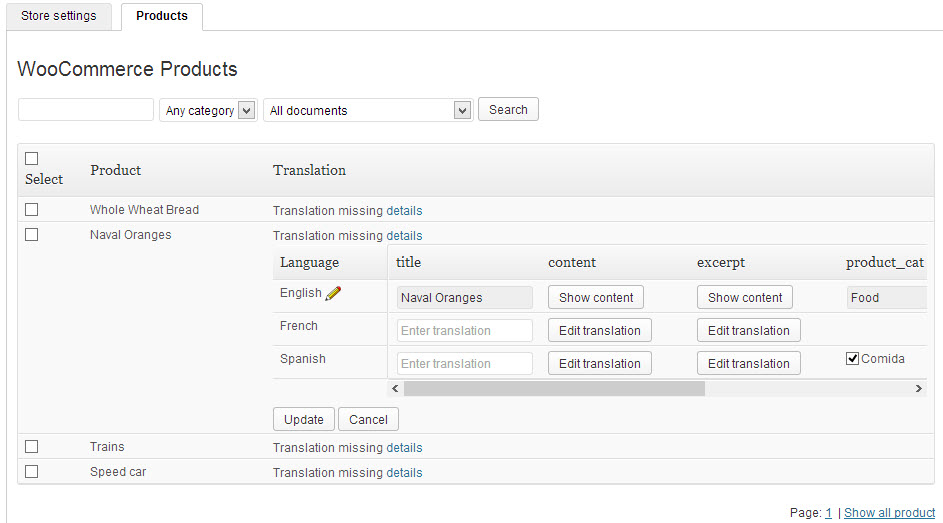Screen dimensions: 943x523
Task: Click the Naval Oranges product name in list
Action: point(131,235)
